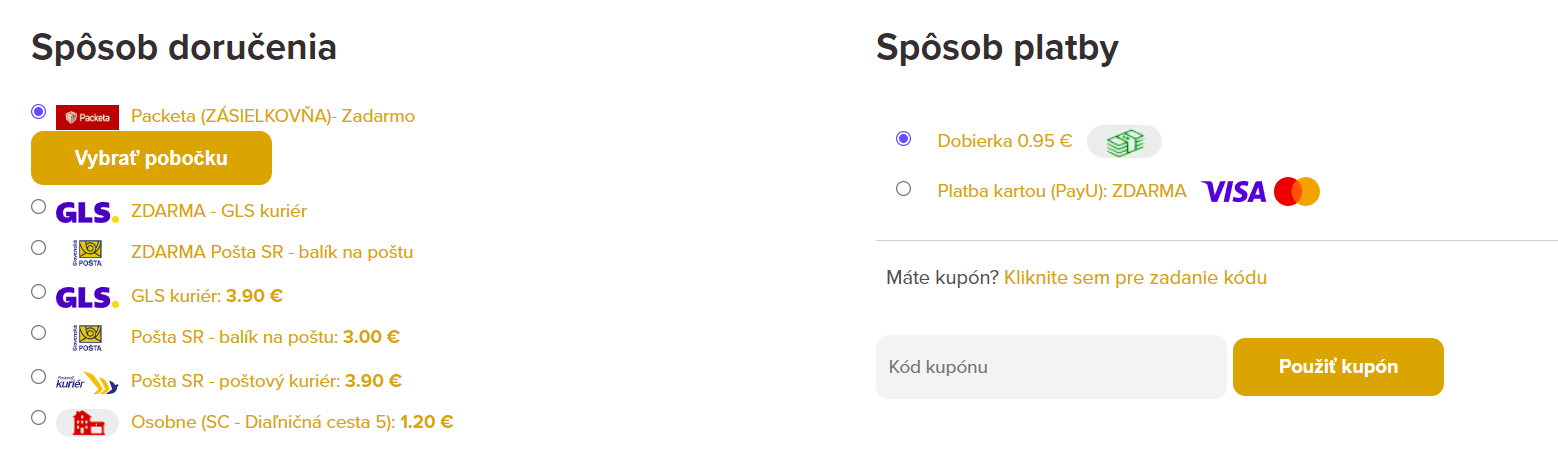Open the Kliknite sem pre zadanie kódu link
The image size is (1558, 454).
[1135, 278]
